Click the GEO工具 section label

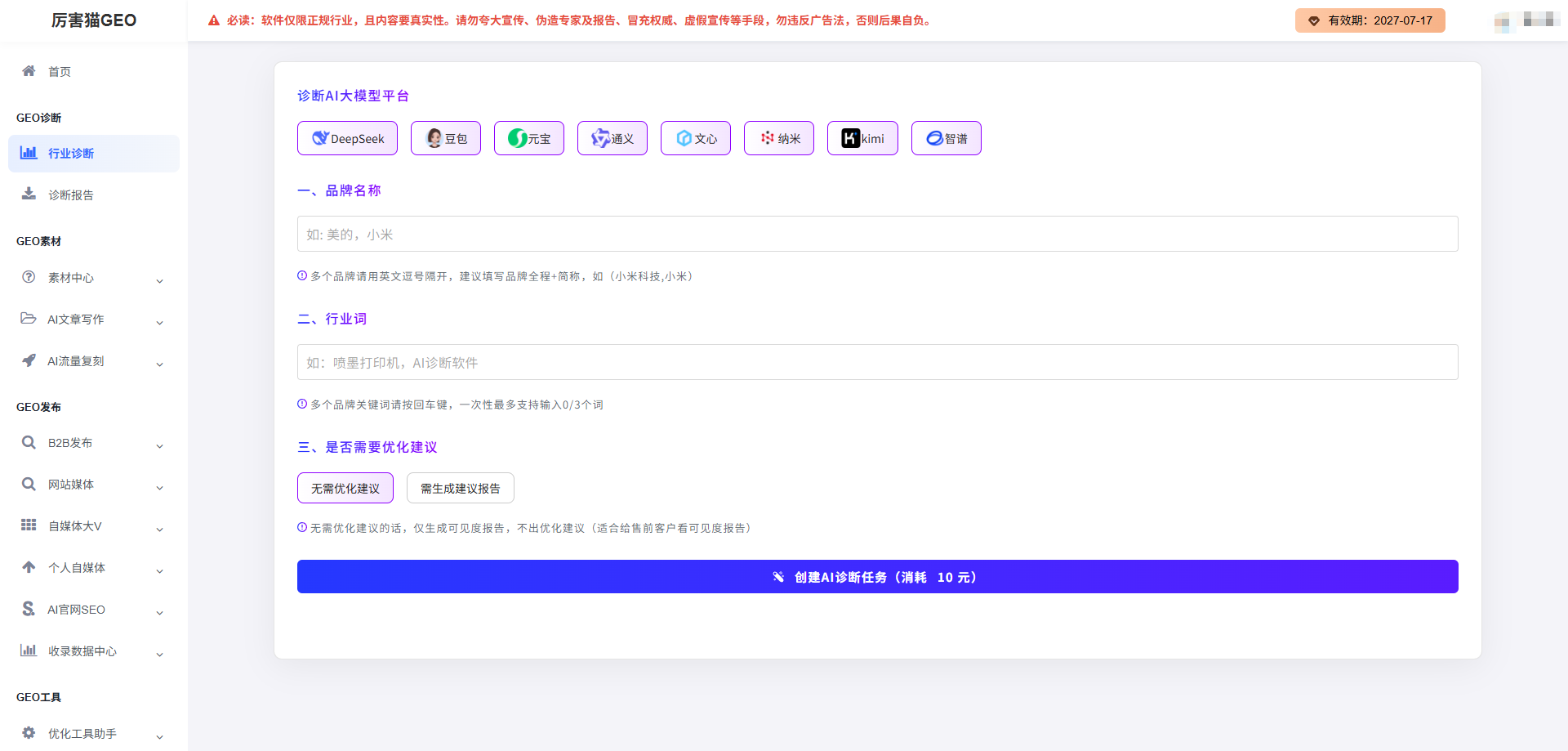pyautogui.click(x=38, y=697)
